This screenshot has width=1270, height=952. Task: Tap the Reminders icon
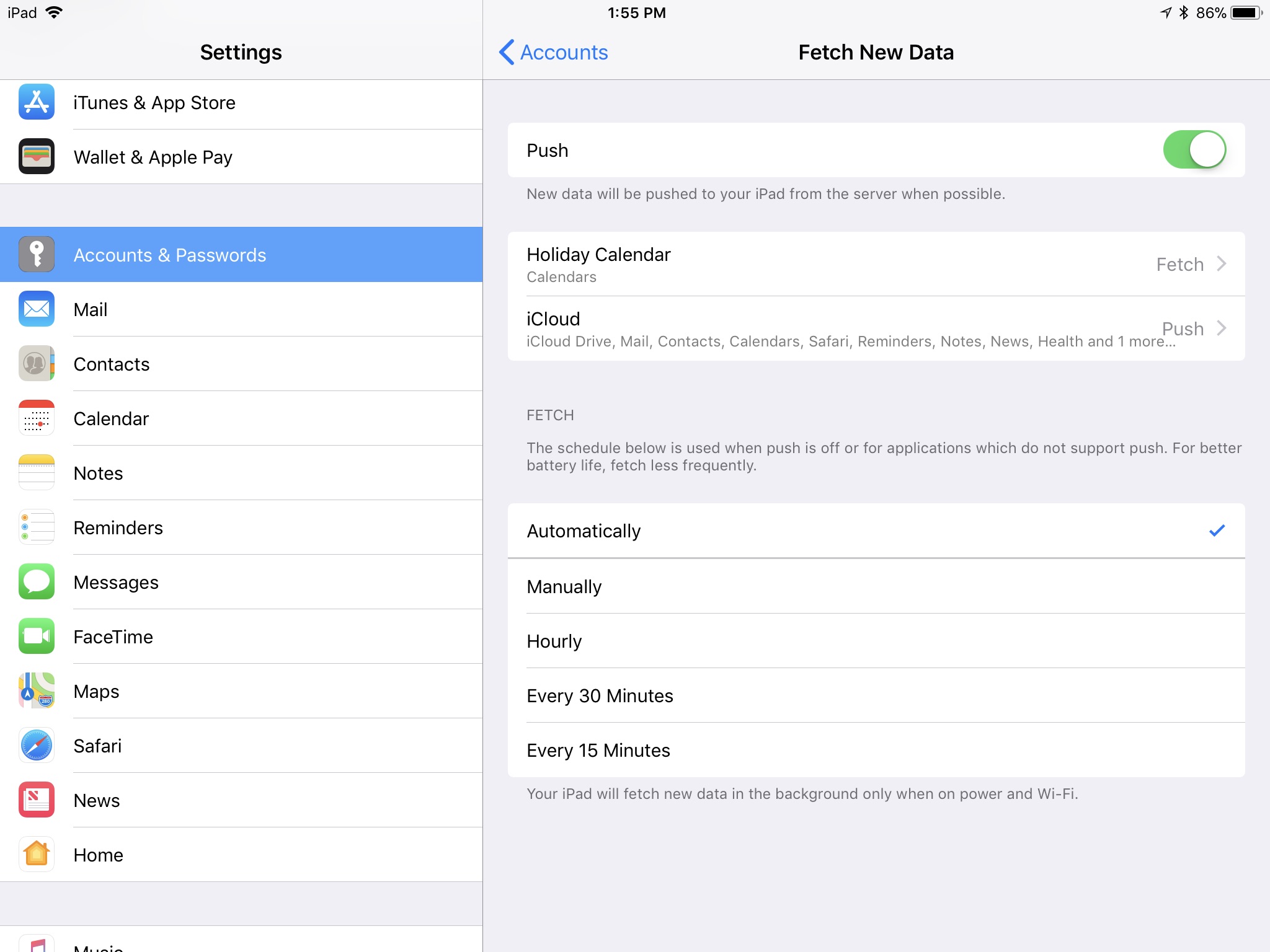[37, 527]
